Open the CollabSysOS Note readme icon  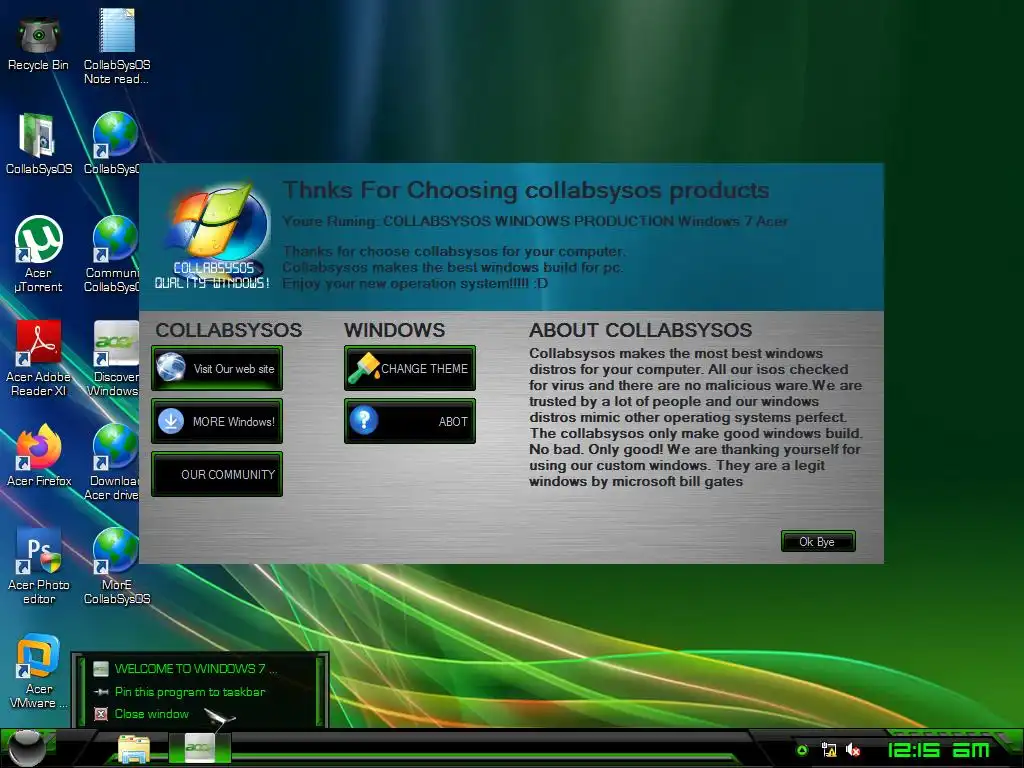click(x=117, y=47)
